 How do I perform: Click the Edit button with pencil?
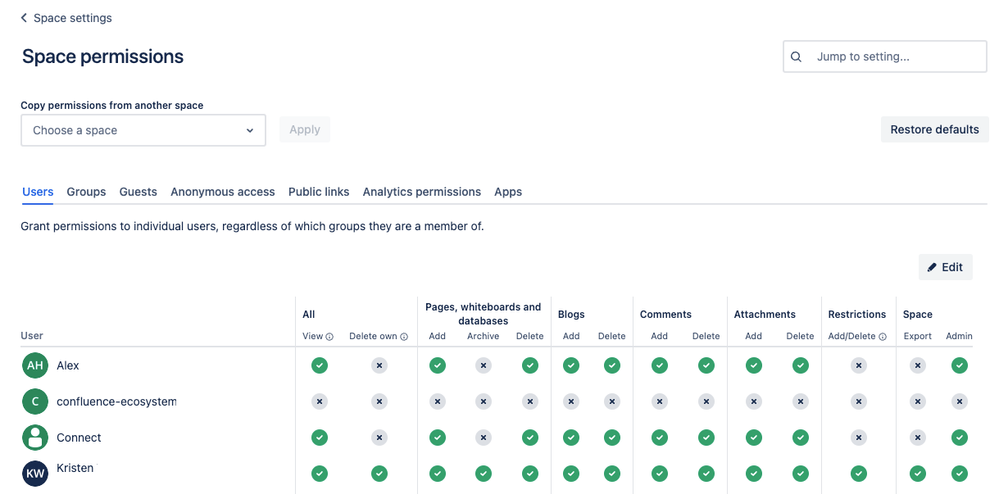click(x=945, y=267)
